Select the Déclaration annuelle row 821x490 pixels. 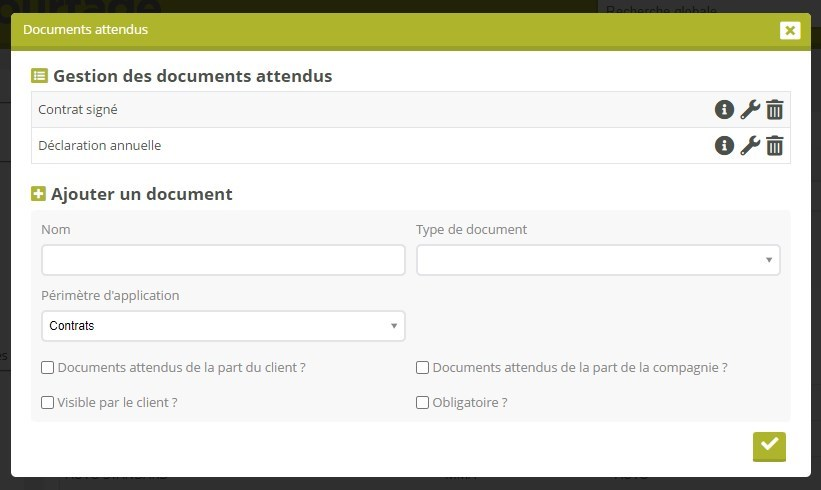point(300,146)
